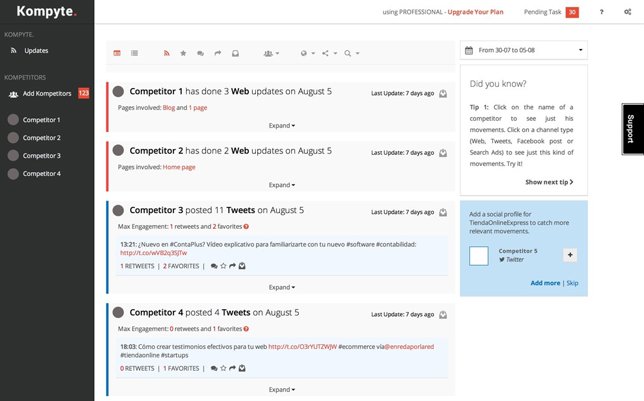Click Competitor 5 profile thumbnail
Viewport: 644px width, 401px height.
click(479, 256)
